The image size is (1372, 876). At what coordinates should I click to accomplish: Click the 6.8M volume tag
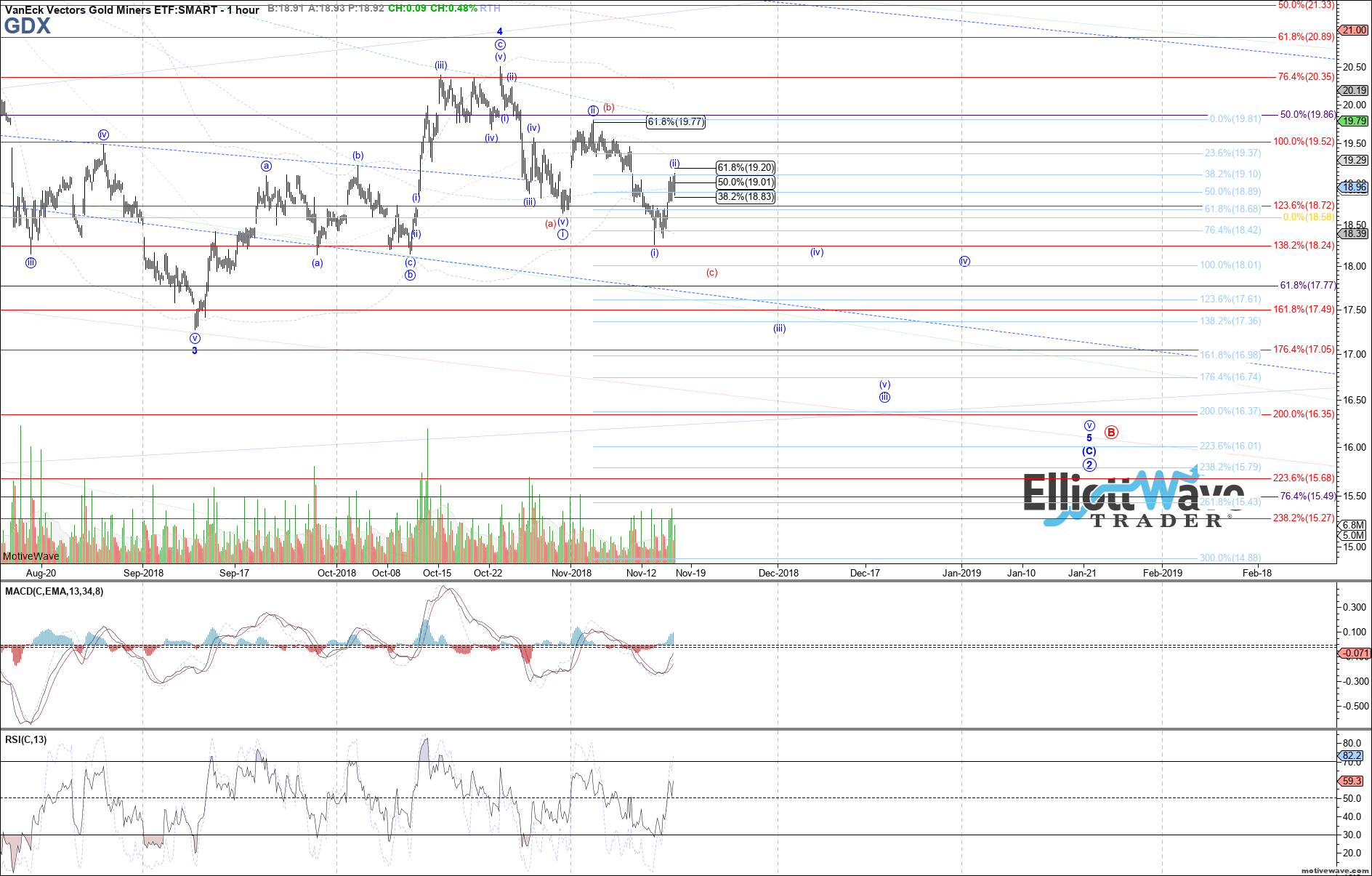pos(1353,525)
